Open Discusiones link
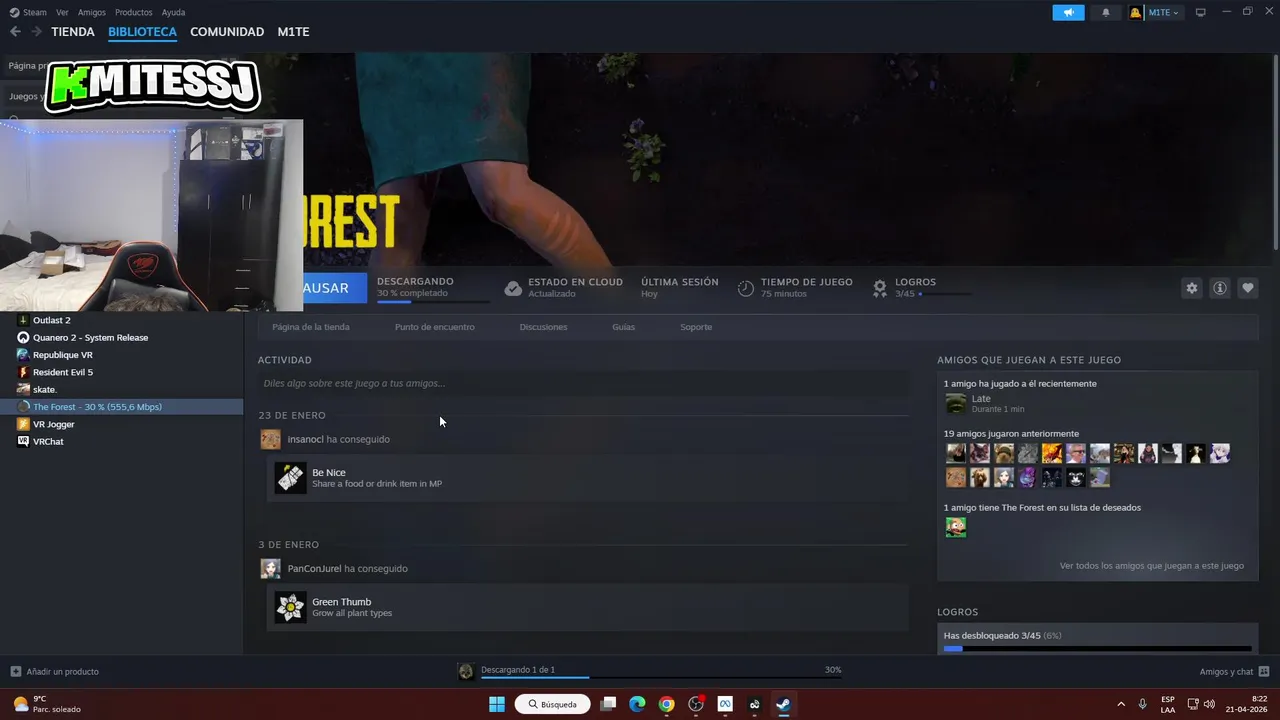The height and width of the screenshot is (720, 1280). [543, 327]
